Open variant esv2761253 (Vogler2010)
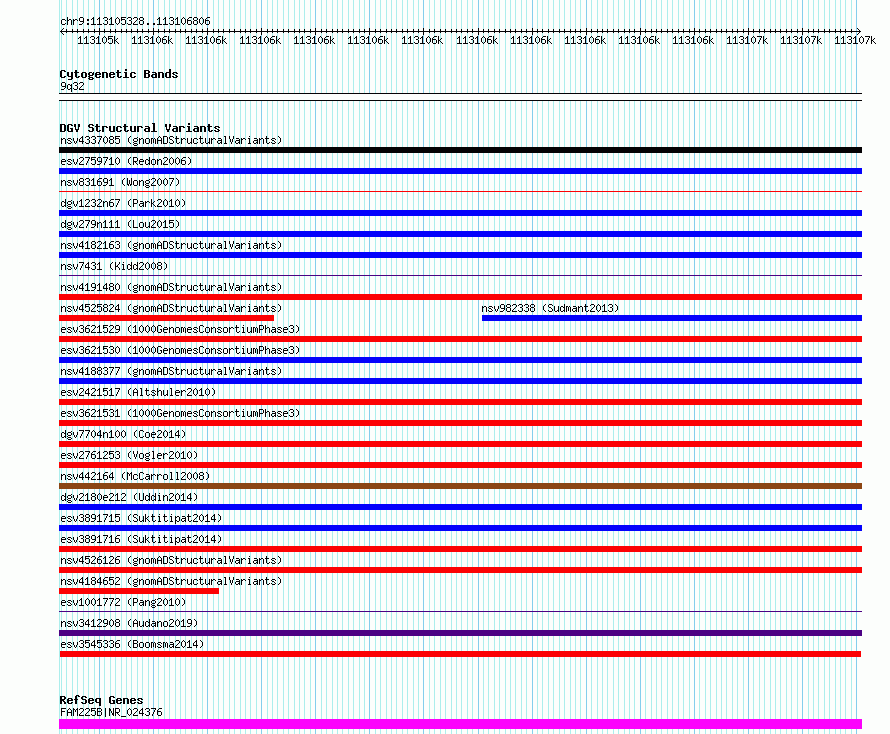This screenshot has height=734, width=890. [x=129, y=455]
